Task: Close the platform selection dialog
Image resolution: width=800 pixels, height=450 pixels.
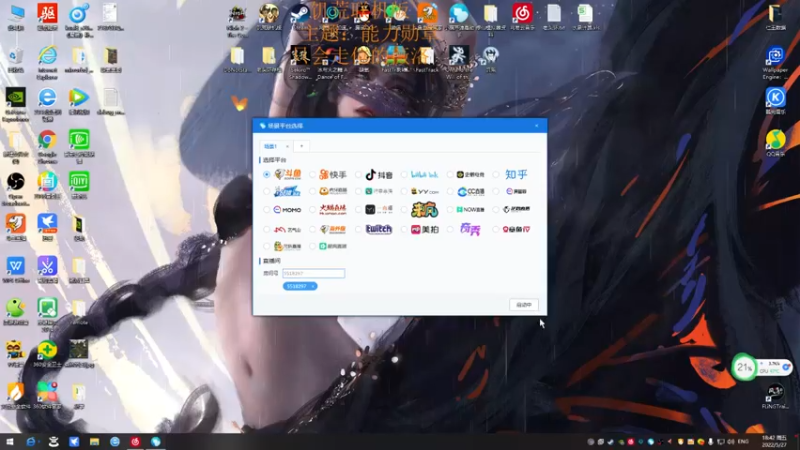Action: (x=537, y=126)
